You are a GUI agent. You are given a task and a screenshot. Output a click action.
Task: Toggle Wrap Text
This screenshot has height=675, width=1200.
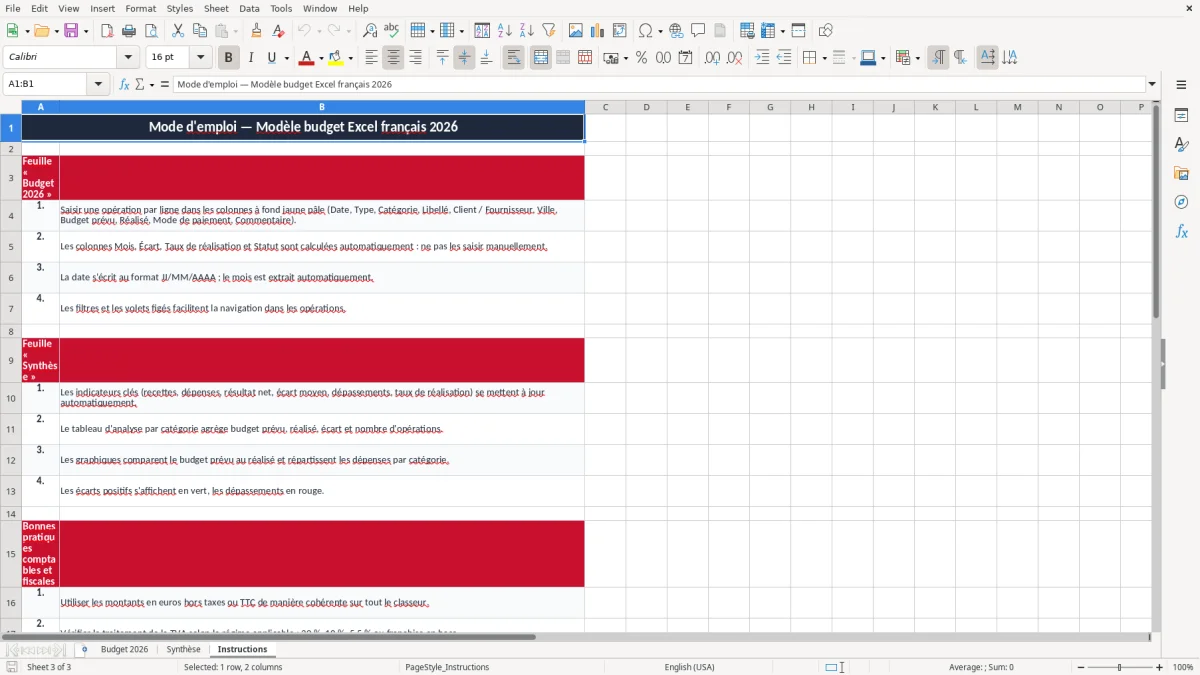tap(514, 58)
